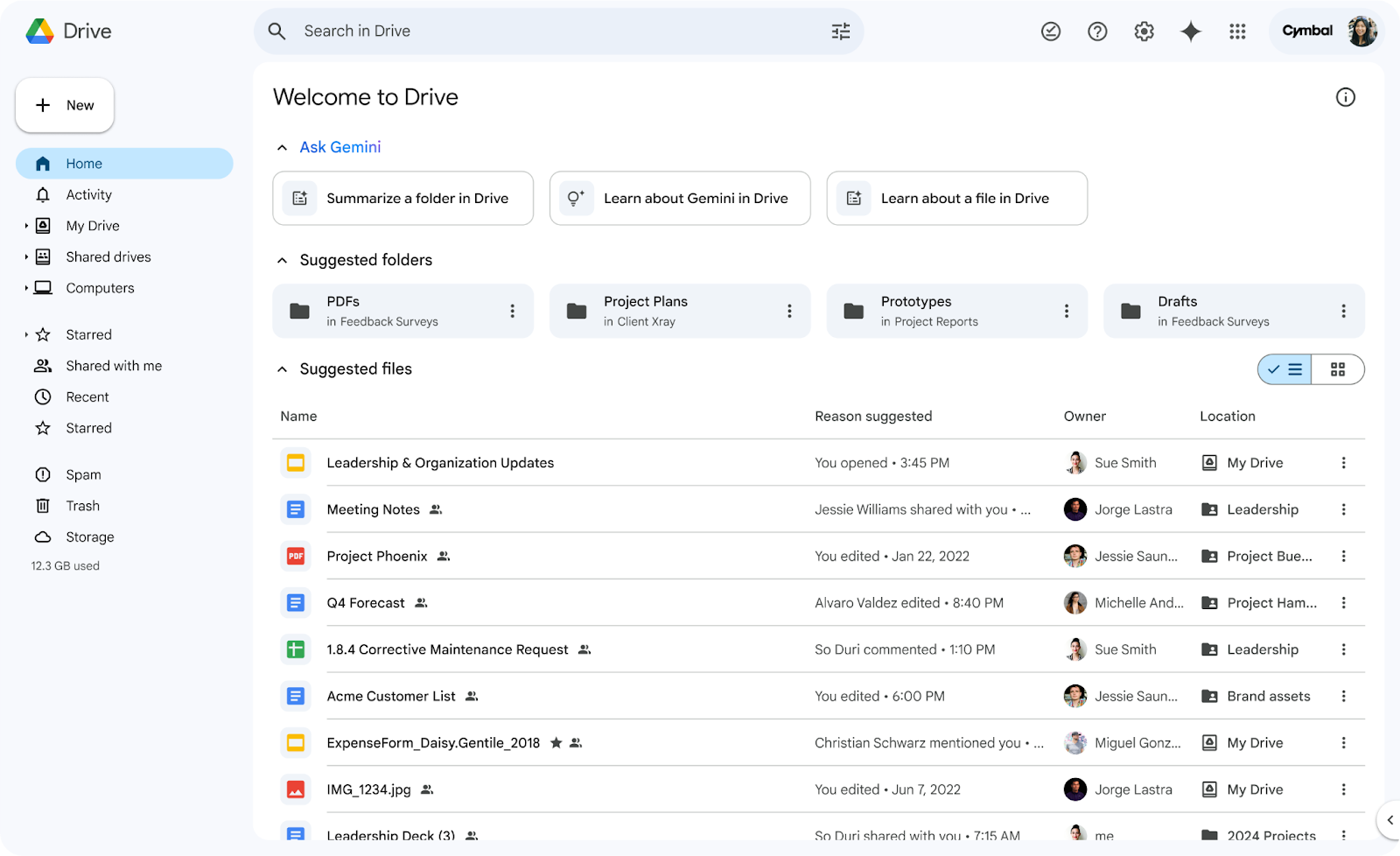
Task: Click the star on ExpenseForm_Daisy.Gentile_2018
Action: [556, 742]
